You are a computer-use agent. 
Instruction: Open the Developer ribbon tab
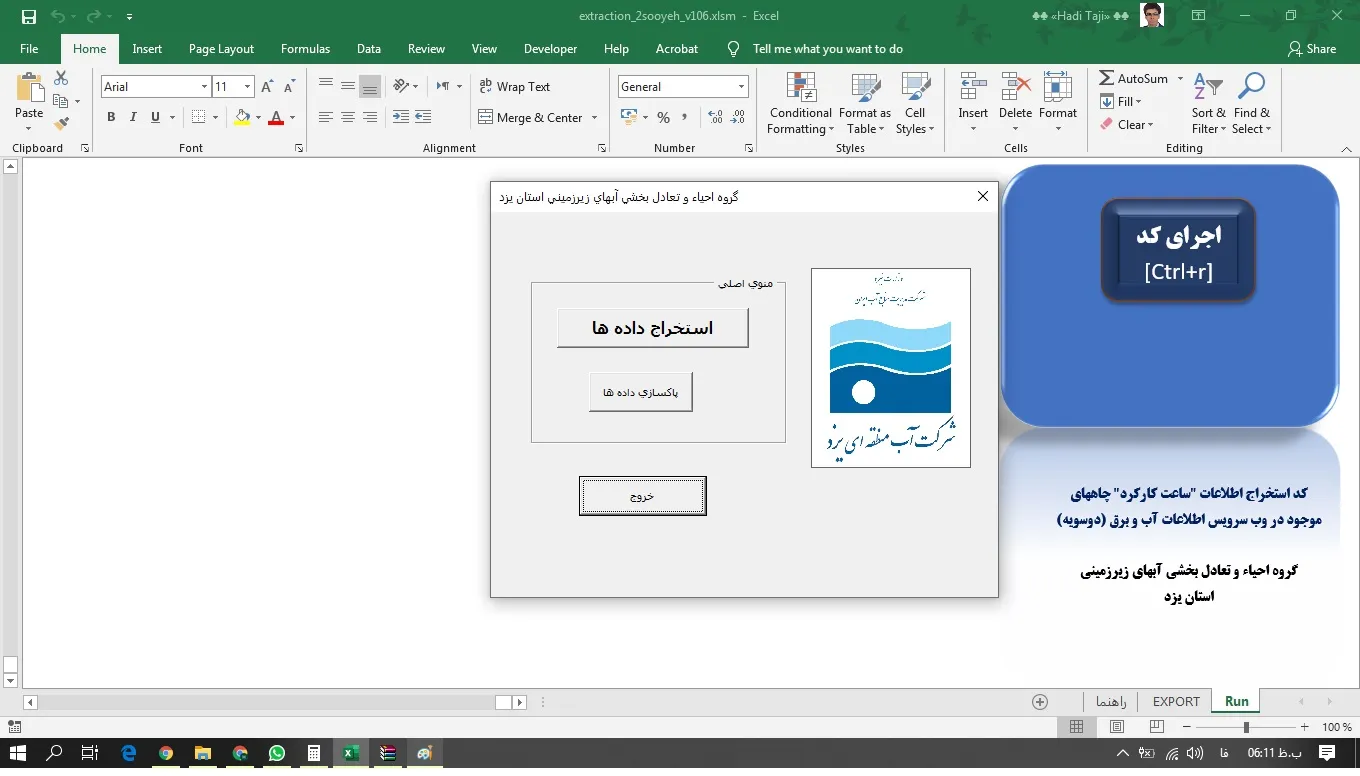point(550,49)
